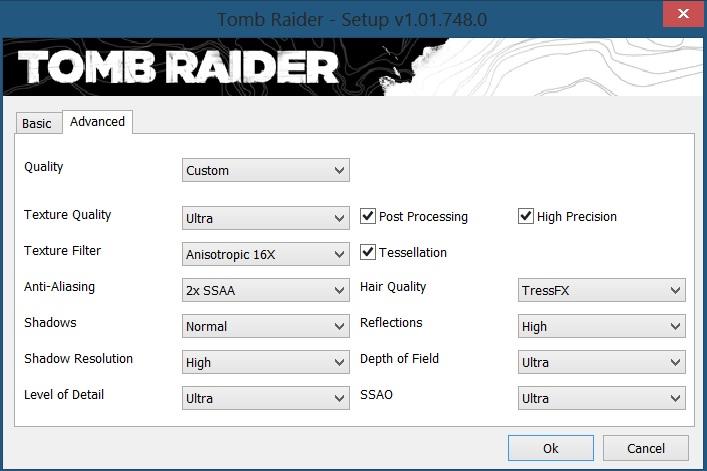The image size is (707, 471).
Task: Open the Texture Quality dropdown
Action: click(x=266, y=218)
